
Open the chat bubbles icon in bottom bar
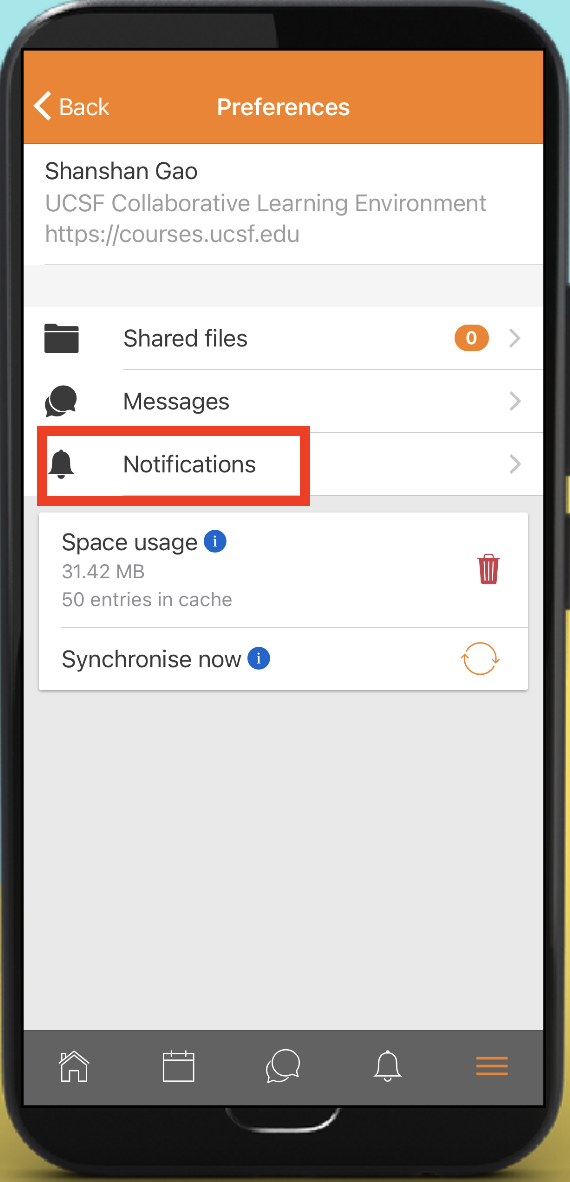pos(283,1066)
